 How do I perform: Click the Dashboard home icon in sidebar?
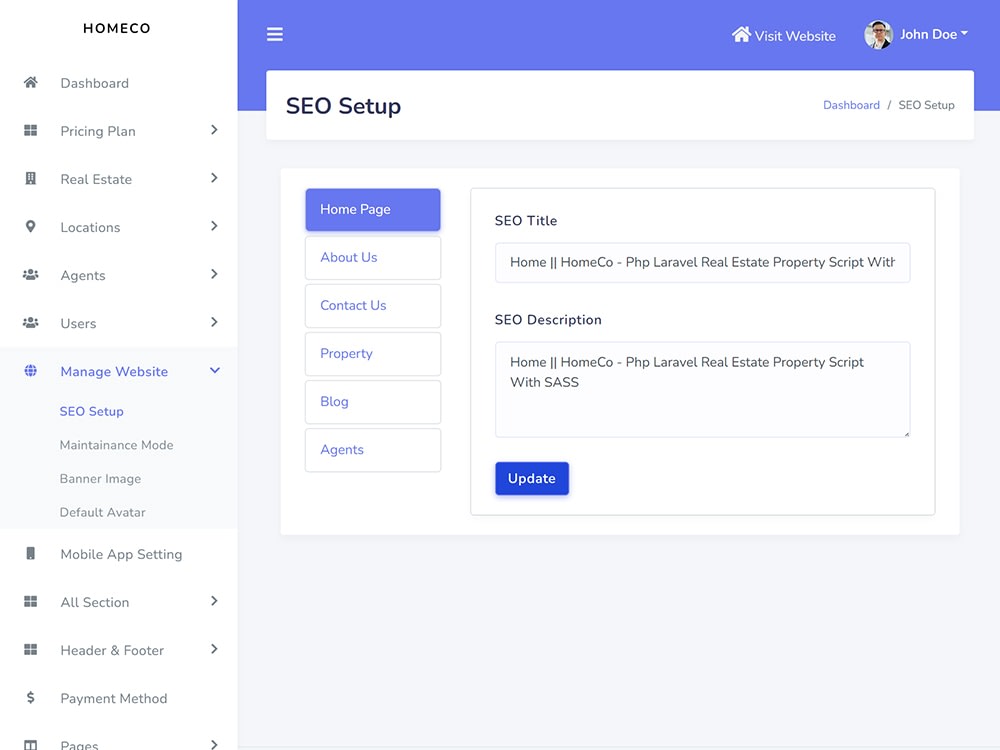[x=30, y=83]
